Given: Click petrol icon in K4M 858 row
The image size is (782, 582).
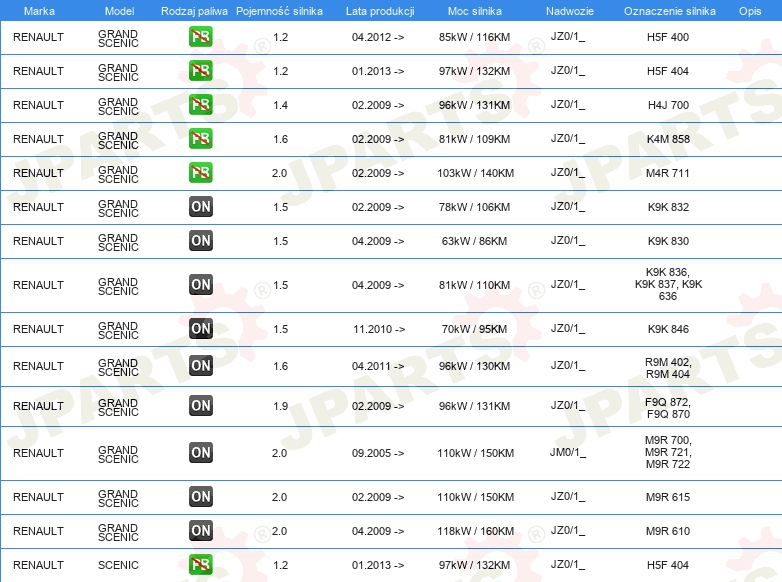Looking at the screenshot, I should [x=200, y=139].
